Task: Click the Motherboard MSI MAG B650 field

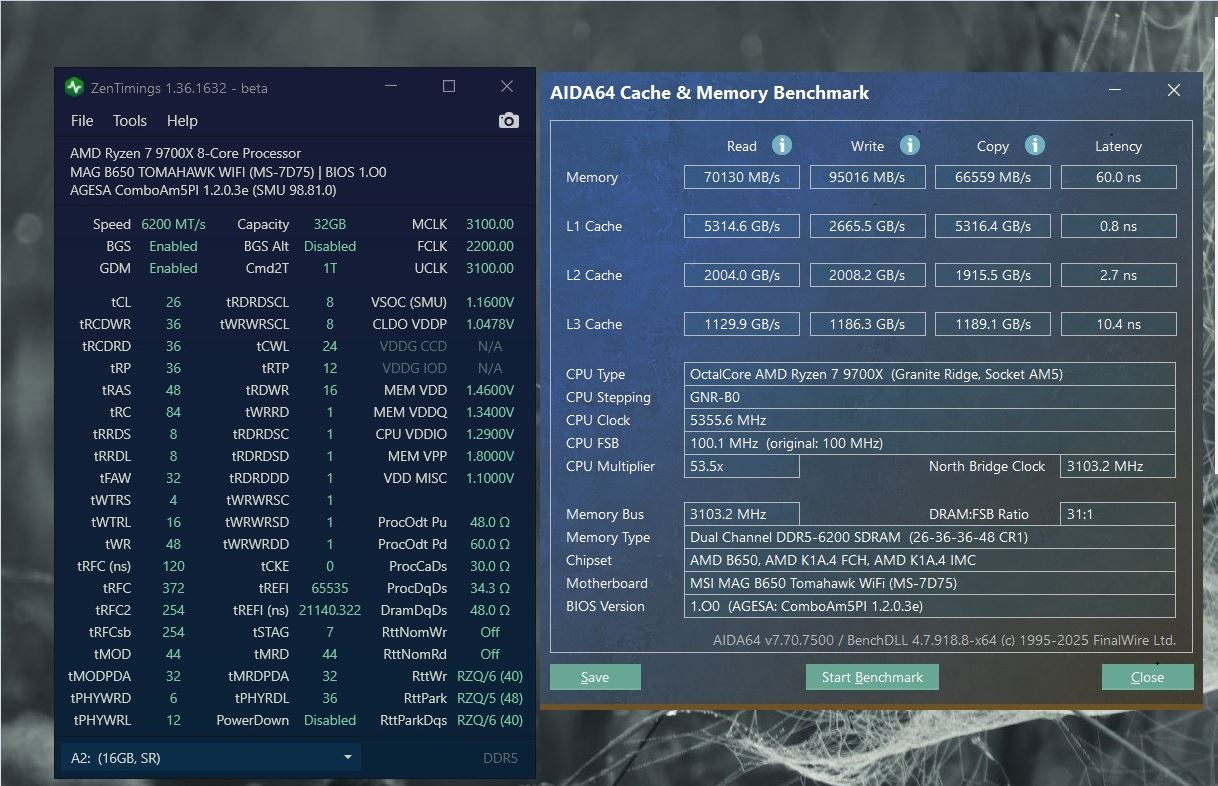Action: tap(930, 583)
